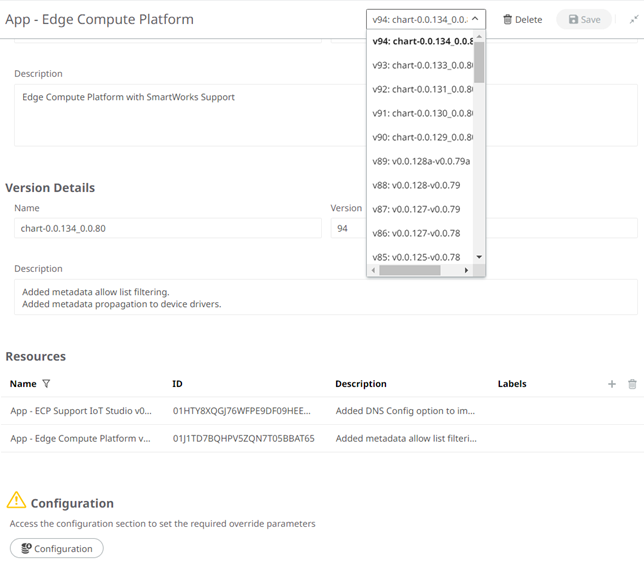Screen dimensions: 644x576
Task: Choose v90 chart-0.0.129 version option
Action: pos(422,137)
